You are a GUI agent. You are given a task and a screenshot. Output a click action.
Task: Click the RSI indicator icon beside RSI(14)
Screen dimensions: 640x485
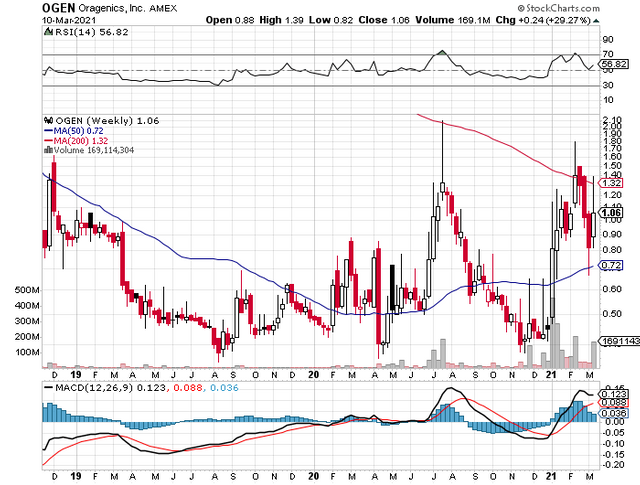[48, 31]
